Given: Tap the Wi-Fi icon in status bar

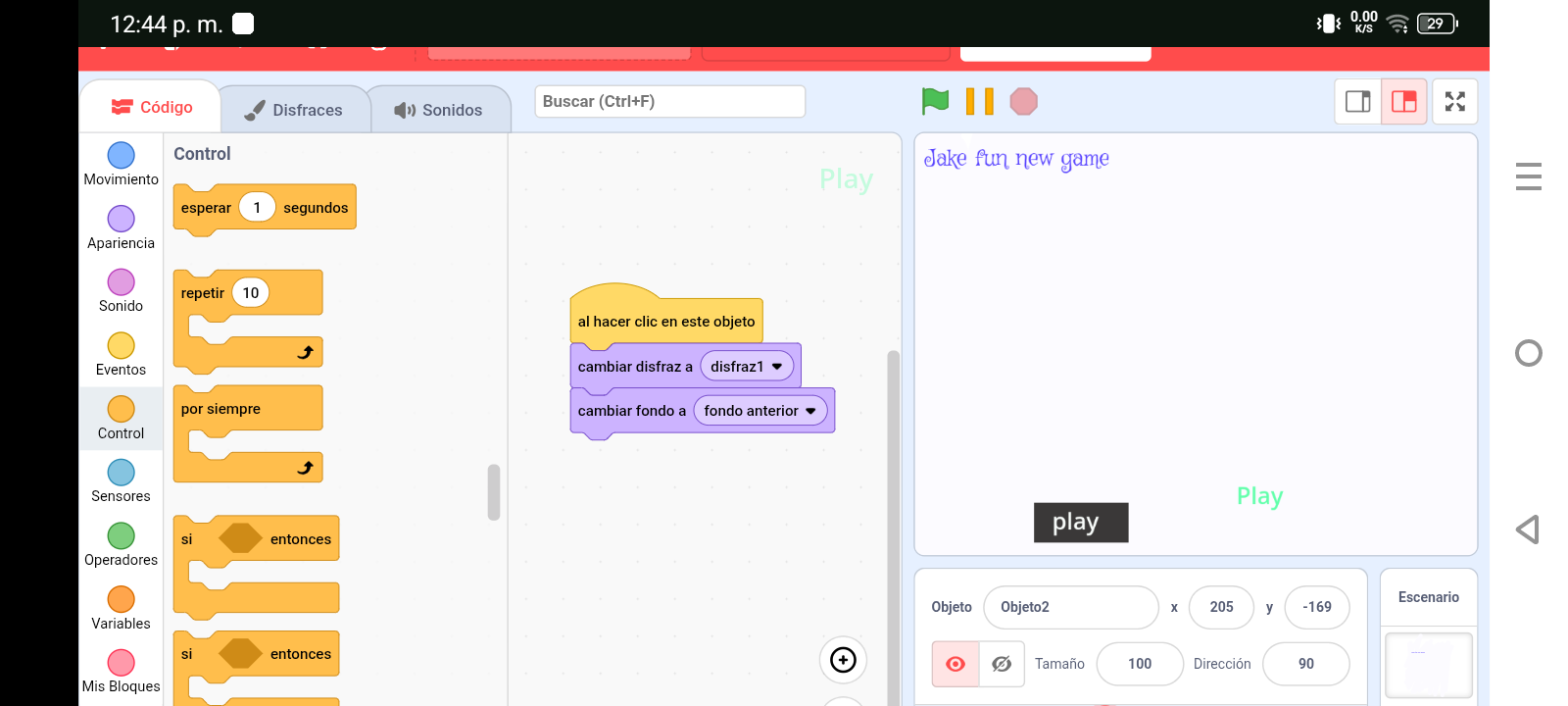Looking at the screenshot, I should click(x=1397, y=24).
